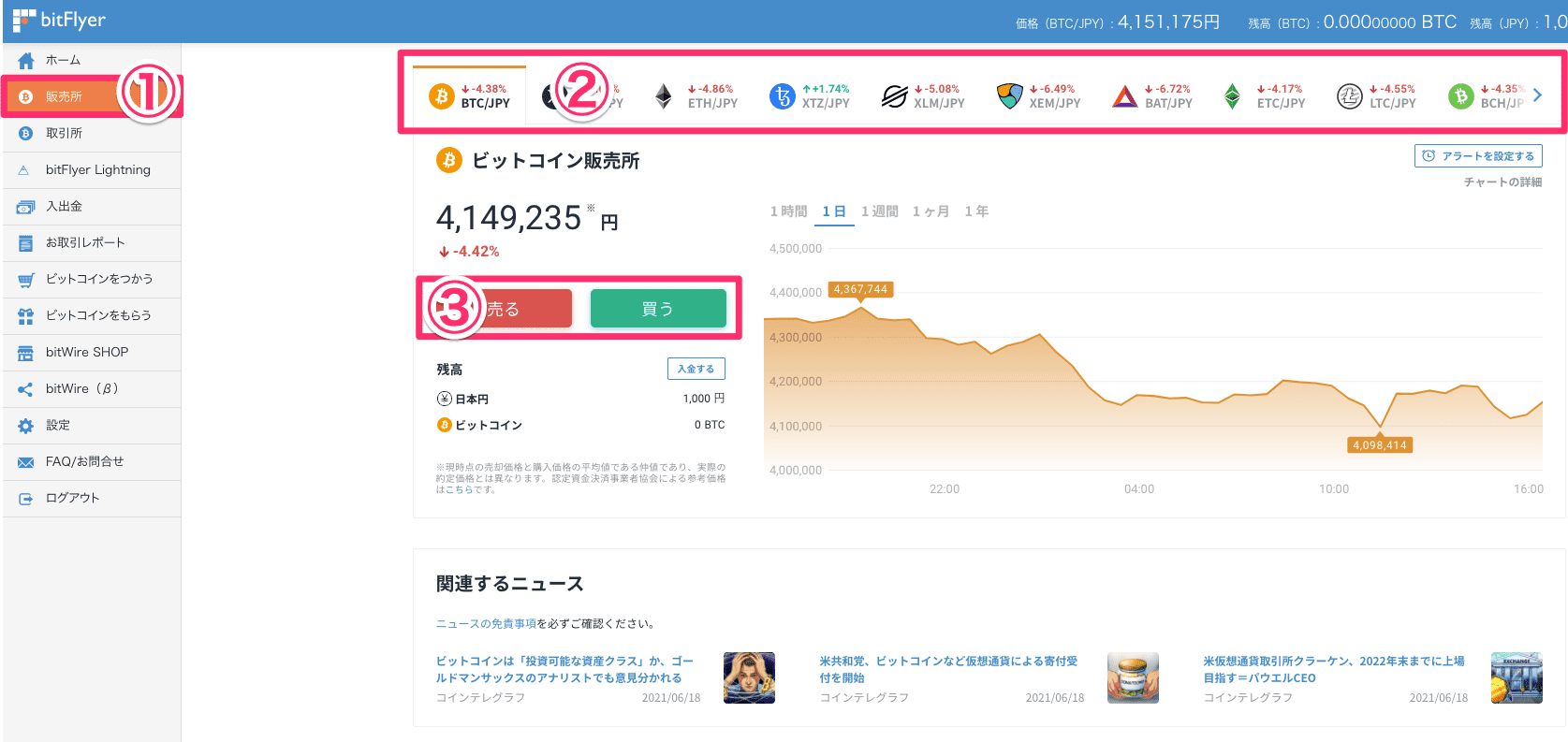Open ニュースの免責事項 disclaimer link
1568x742 pixels.
486,624
